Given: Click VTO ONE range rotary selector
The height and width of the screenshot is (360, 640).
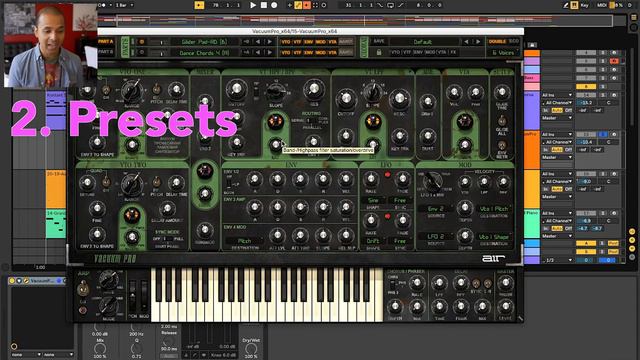Looking at the screenshot, I should (x=132, y=90).
